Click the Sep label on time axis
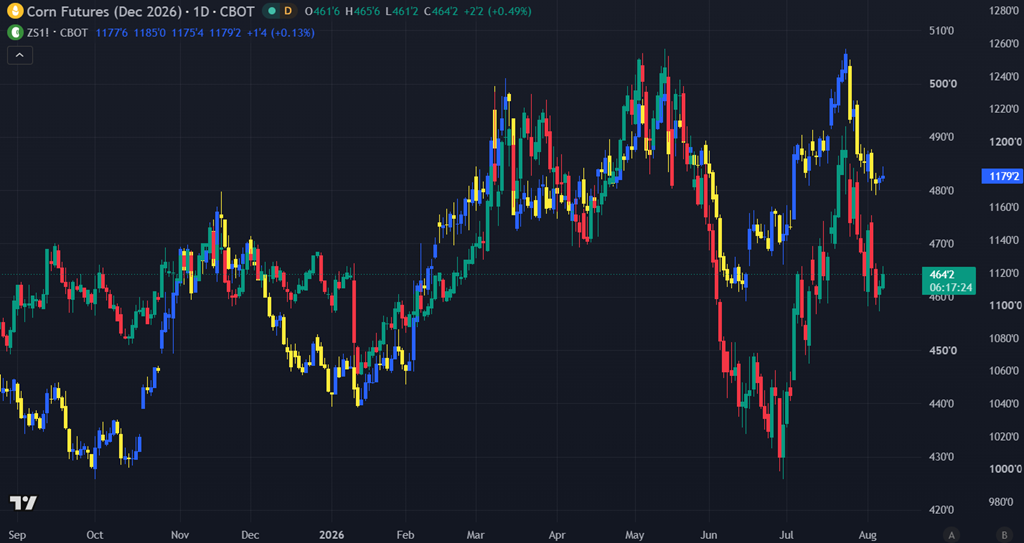Screen dimensions: 1024x543 click(18, 533)
